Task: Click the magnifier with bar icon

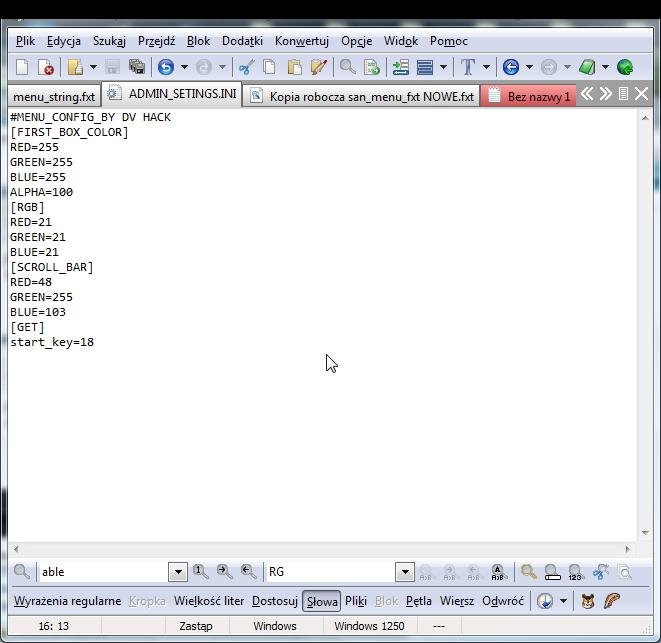Action: click(552, 573)
